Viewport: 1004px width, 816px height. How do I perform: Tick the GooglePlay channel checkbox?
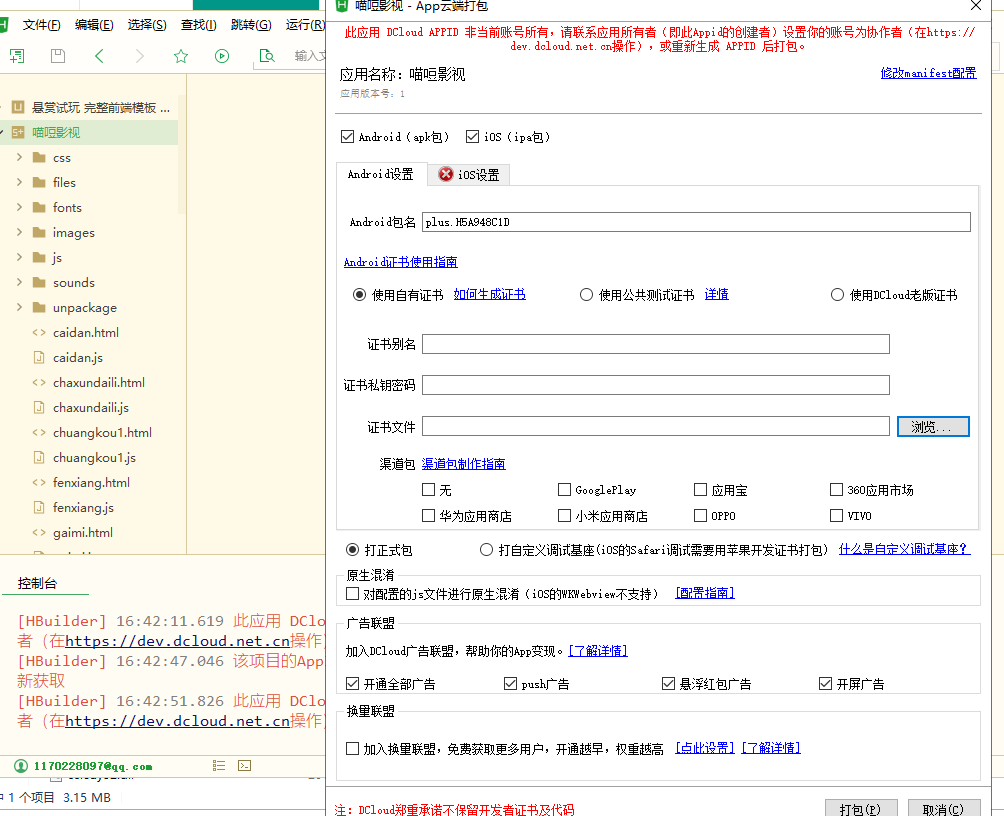click(565, 490)
